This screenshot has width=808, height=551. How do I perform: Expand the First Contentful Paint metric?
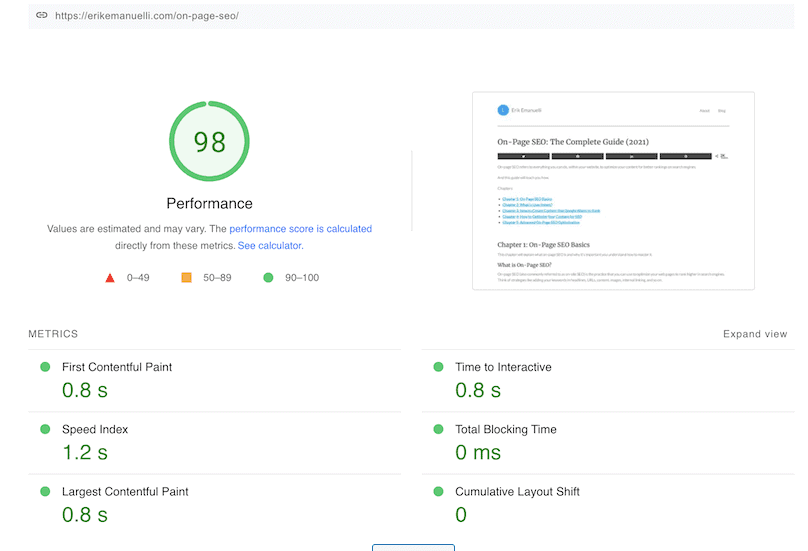(x=214, y=381)
